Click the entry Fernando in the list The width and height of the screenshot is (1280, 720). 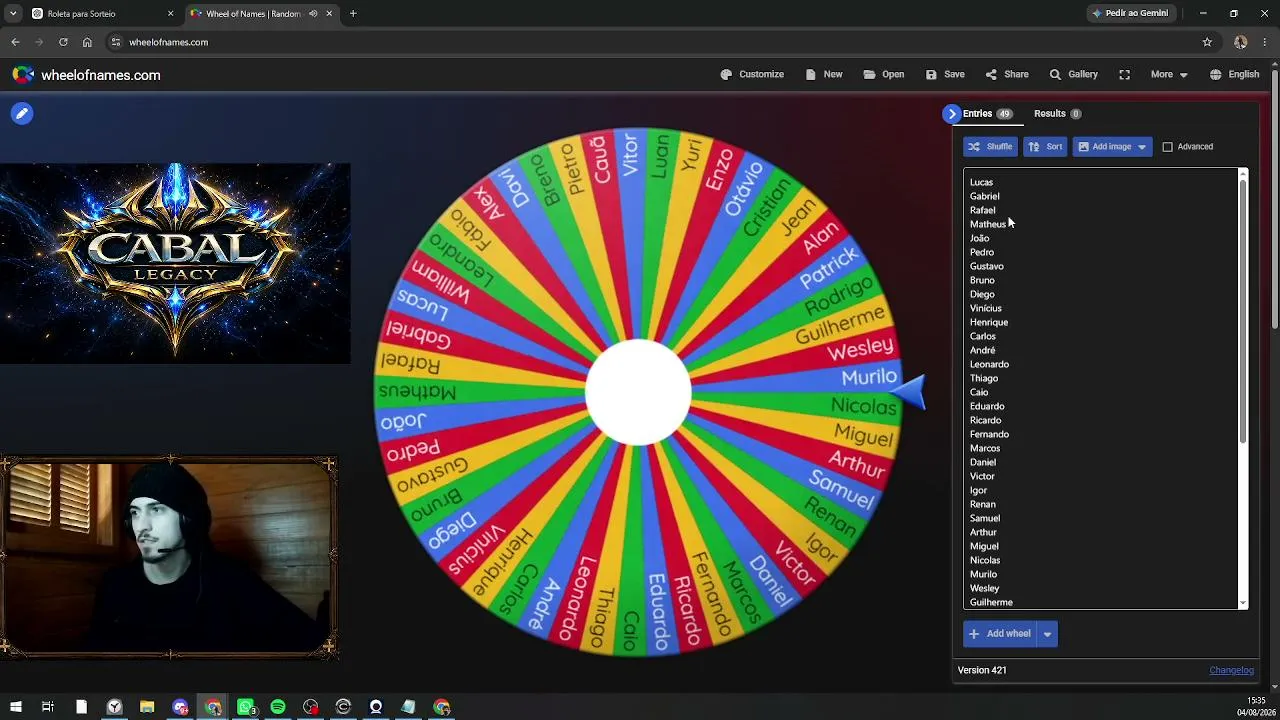[x=989, y=435]
